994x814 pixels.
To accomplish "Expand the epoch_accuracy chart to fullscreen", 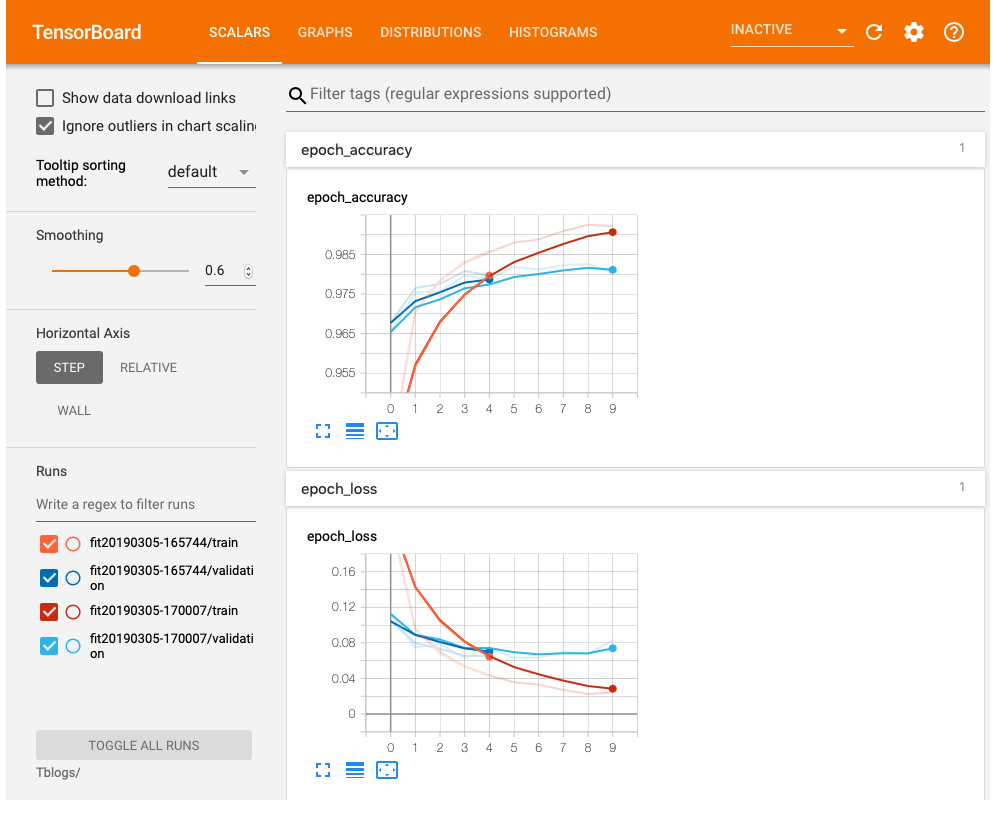I will [322, 431].
